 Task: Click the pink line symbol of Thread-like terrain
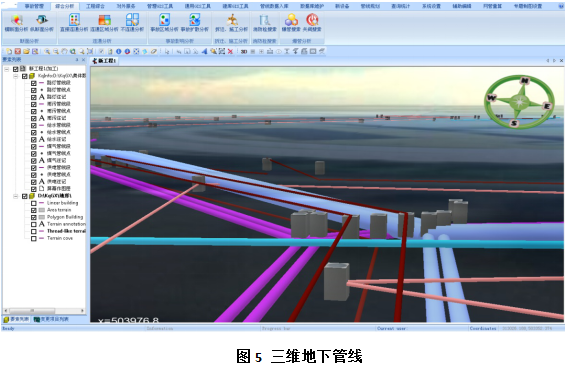42,231
